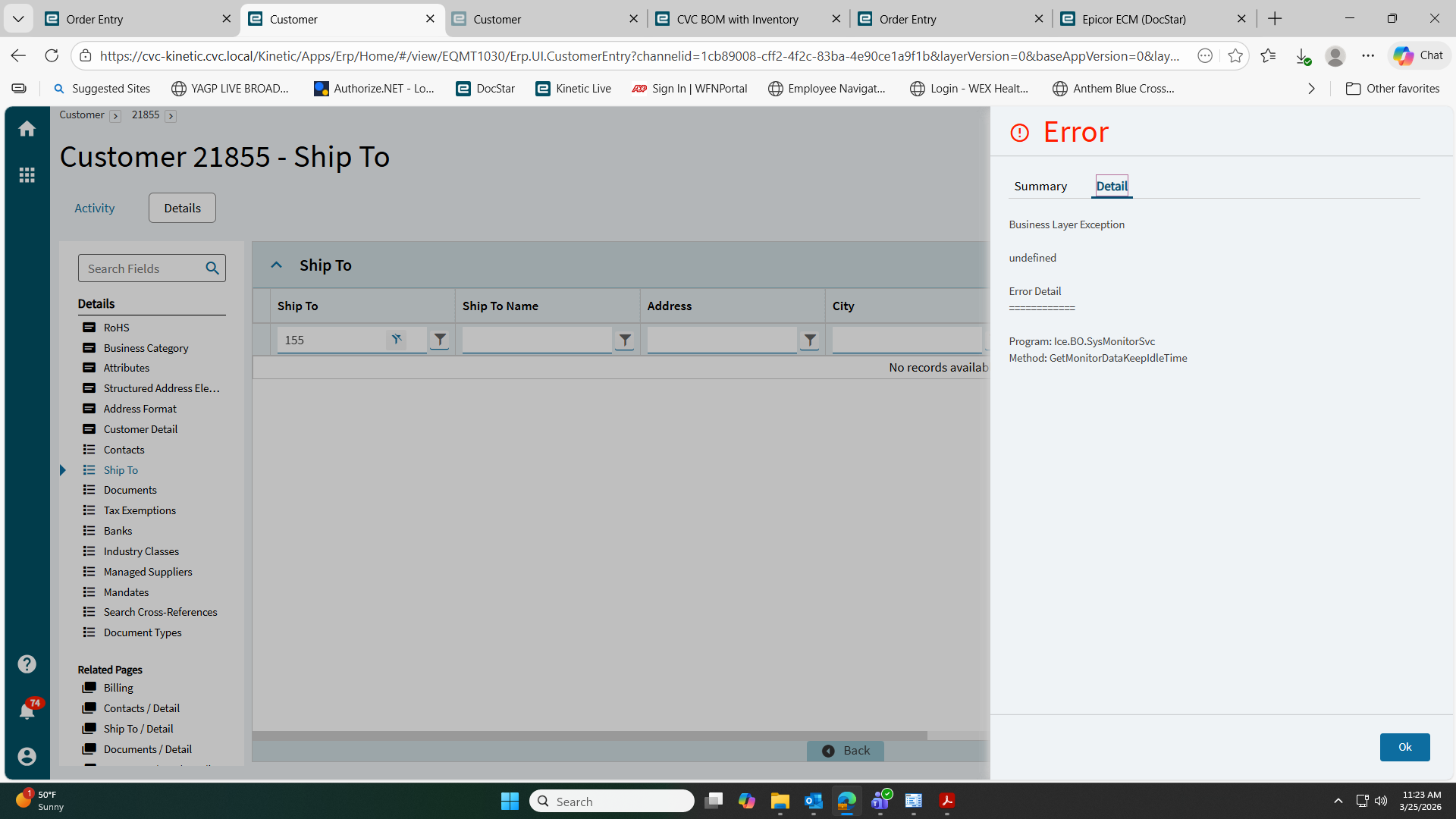Open the Address column filter funnel

click(x=810, y=340)
